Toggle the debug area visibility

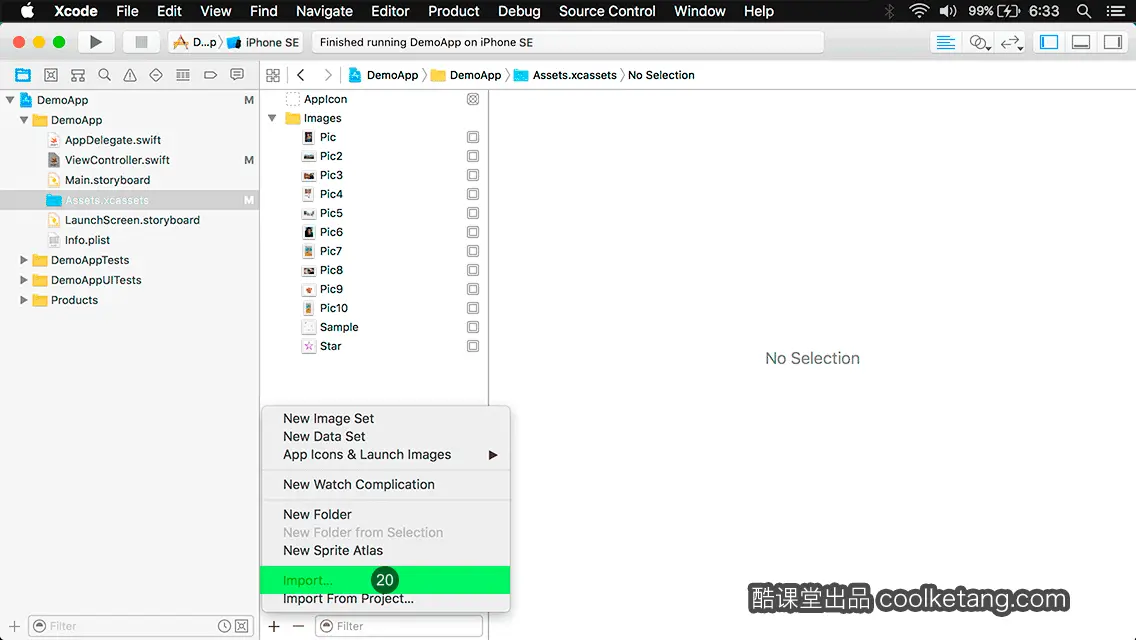(x=1081, y=42)
